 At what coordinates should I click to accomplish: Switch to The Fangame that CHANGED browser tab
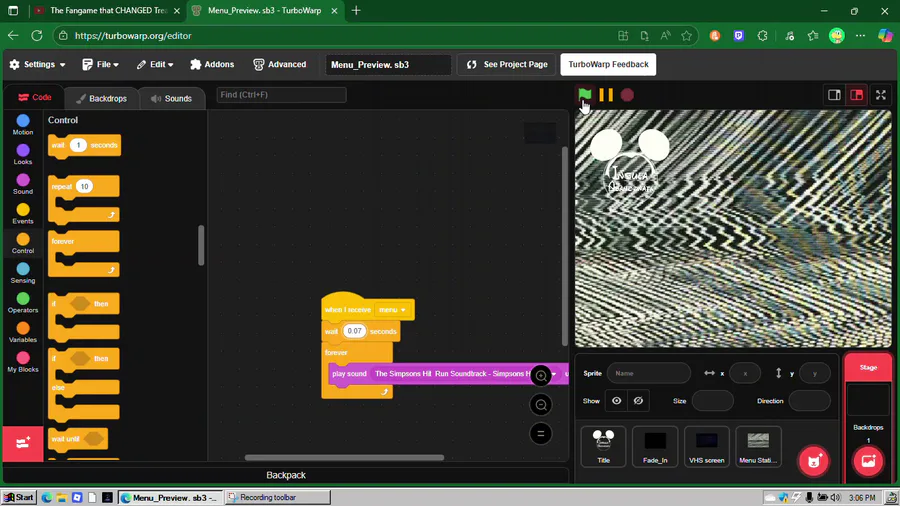[107, 10]
